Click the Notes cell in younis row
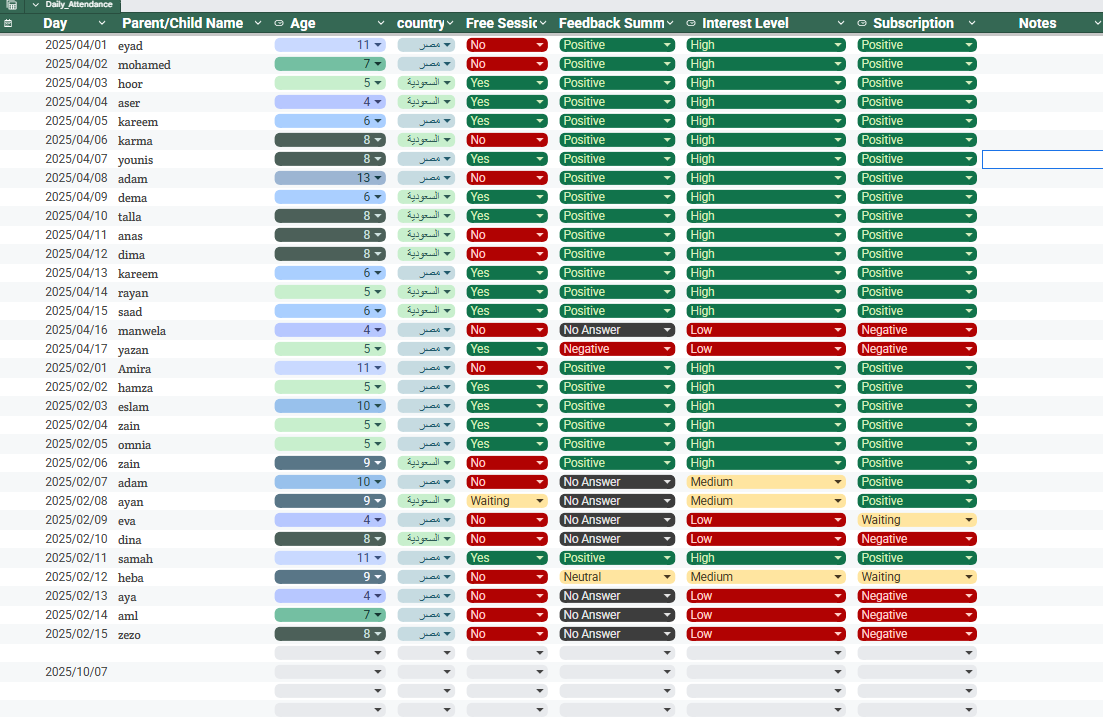Viewport: 1103px width, 717px height. click(1041, 160)
